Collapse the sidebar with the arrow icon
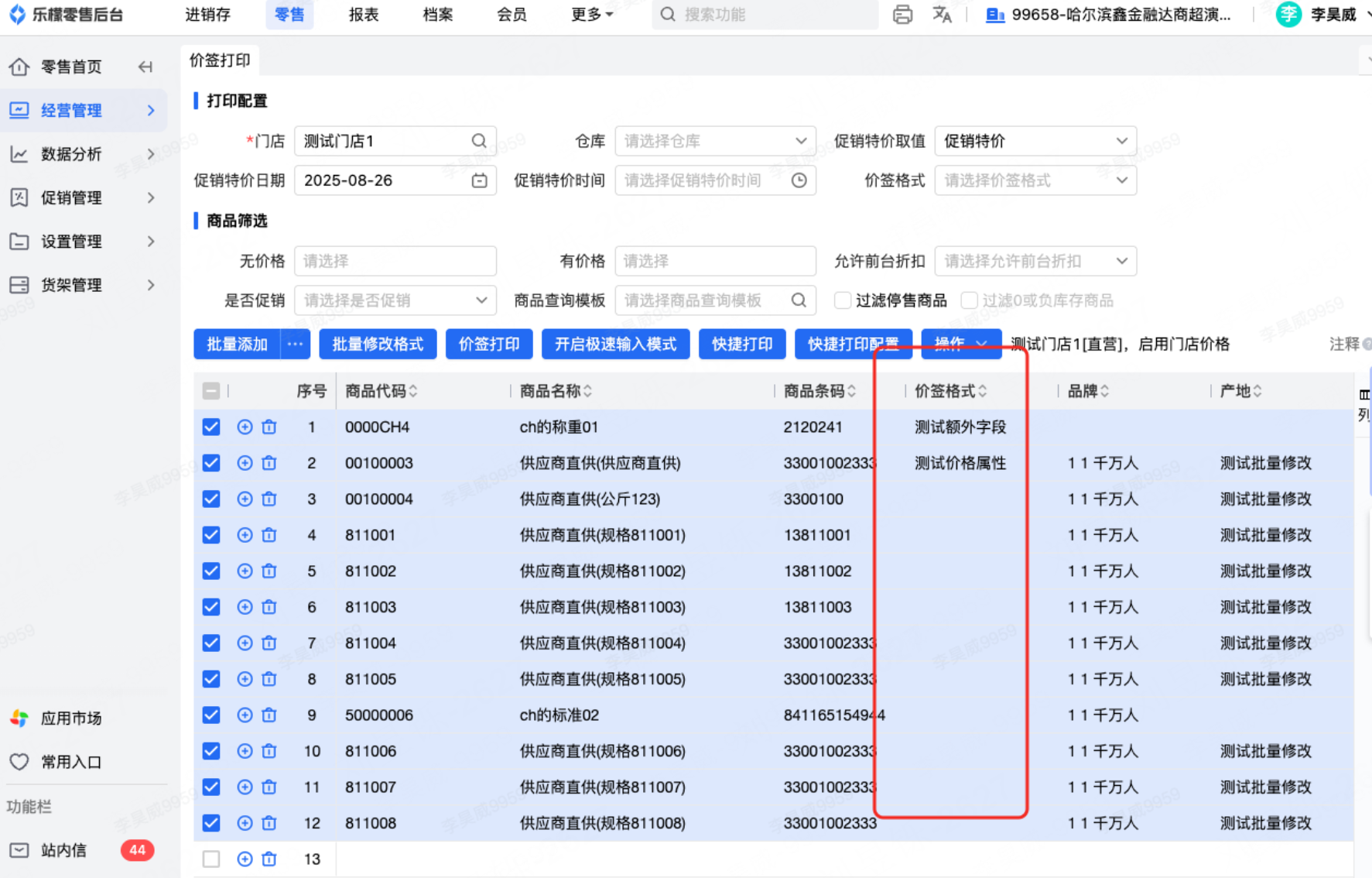Viewport: 1372px width, 878px height. 145,67
